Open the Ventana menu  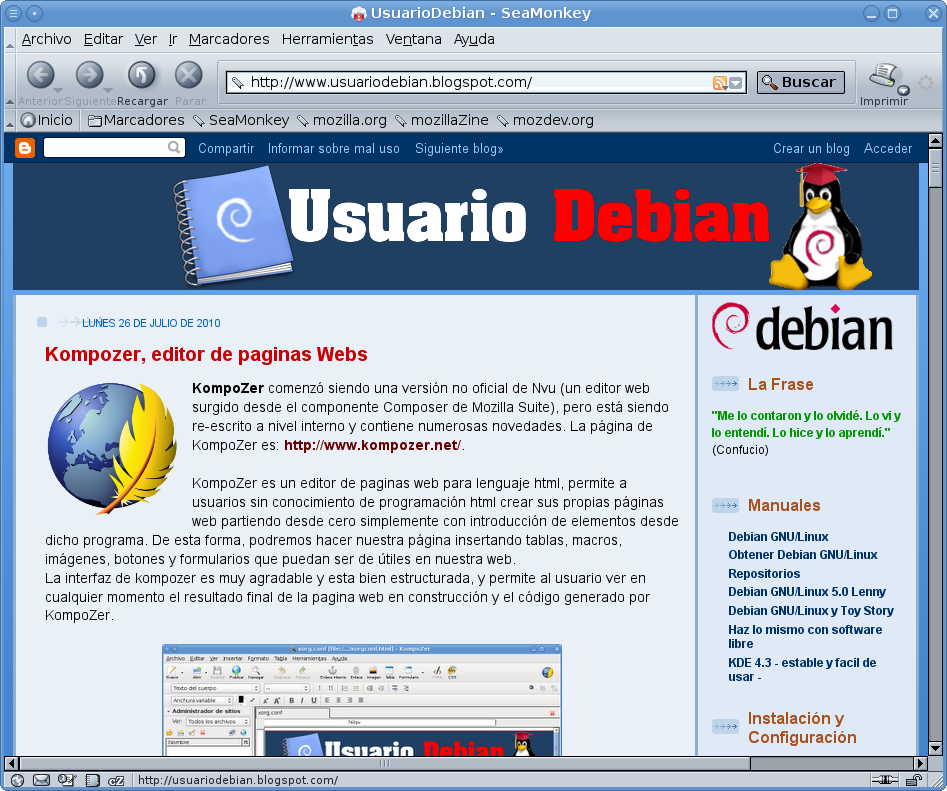[x=414, y=39]
